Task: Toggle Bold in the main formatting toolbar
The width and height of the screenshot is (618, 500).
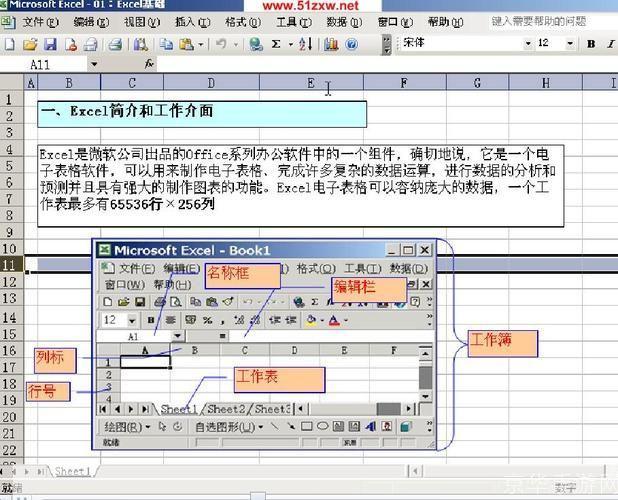Action: (591, 44)
